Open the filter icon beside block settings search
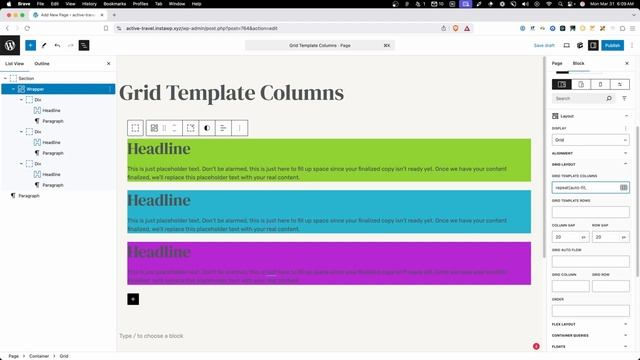The height and width of the screenshot is (360, 640). coord(624,98)
